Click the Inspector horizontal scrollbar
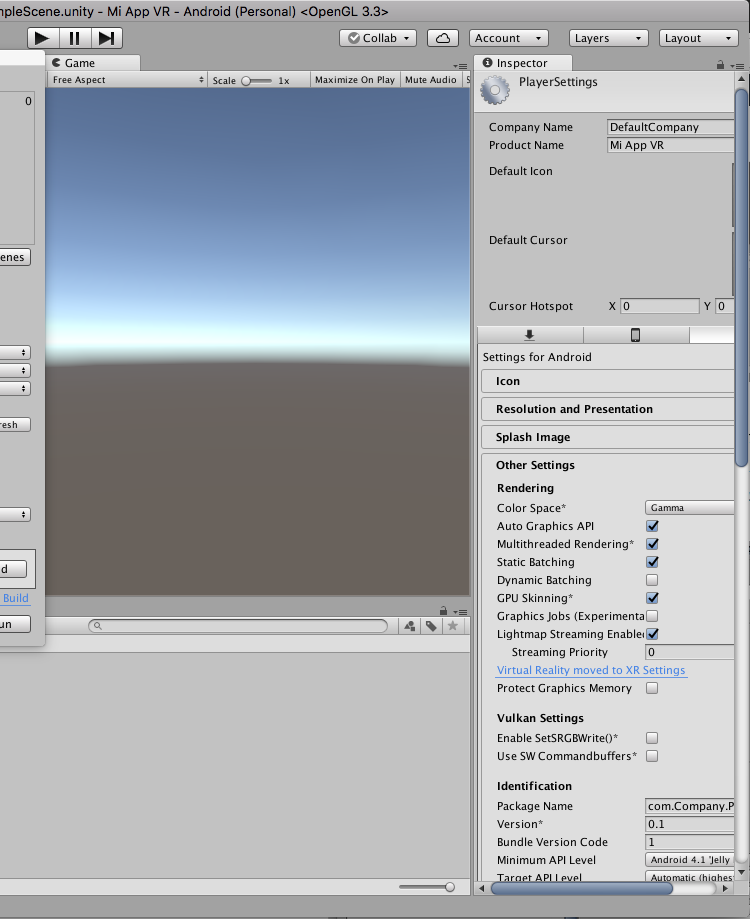Image resolution: width=750 pixels, height=919 pixels. (582, 889)
